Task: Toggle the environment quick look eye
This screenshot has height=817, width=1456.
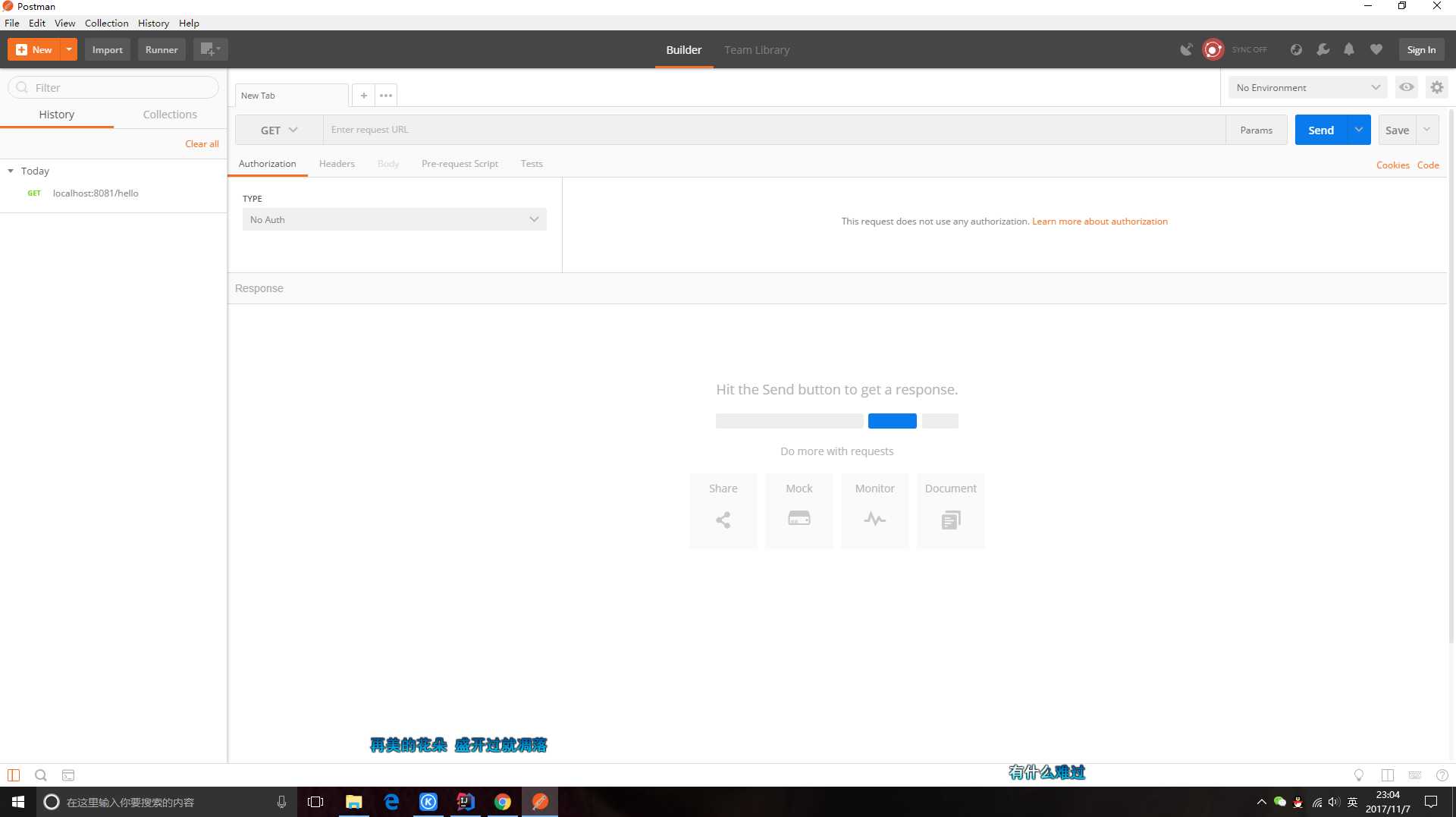Action: [x=1407, y=87]
